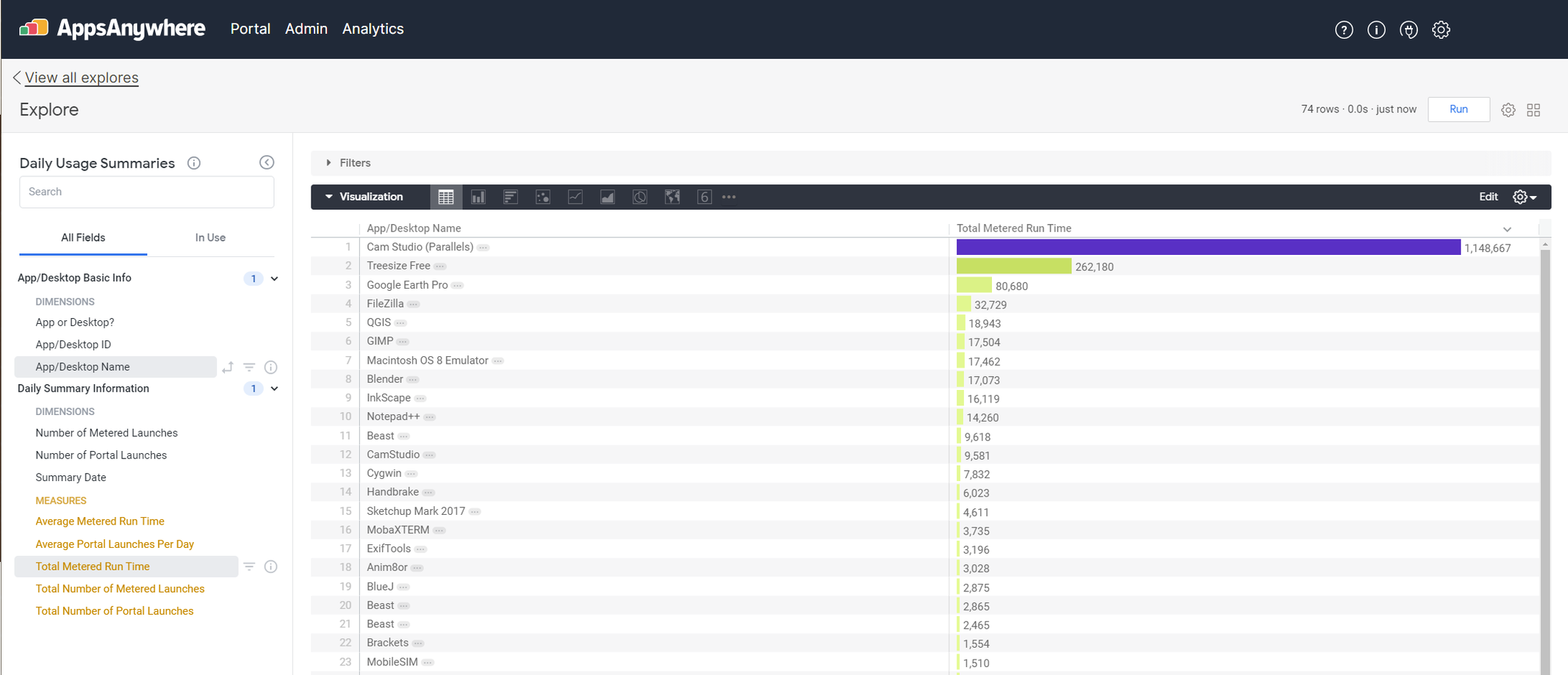Show info for Total Metered Run Time
The height and width of the screenshot is (675, 1568).
click(x=270, y=566)
